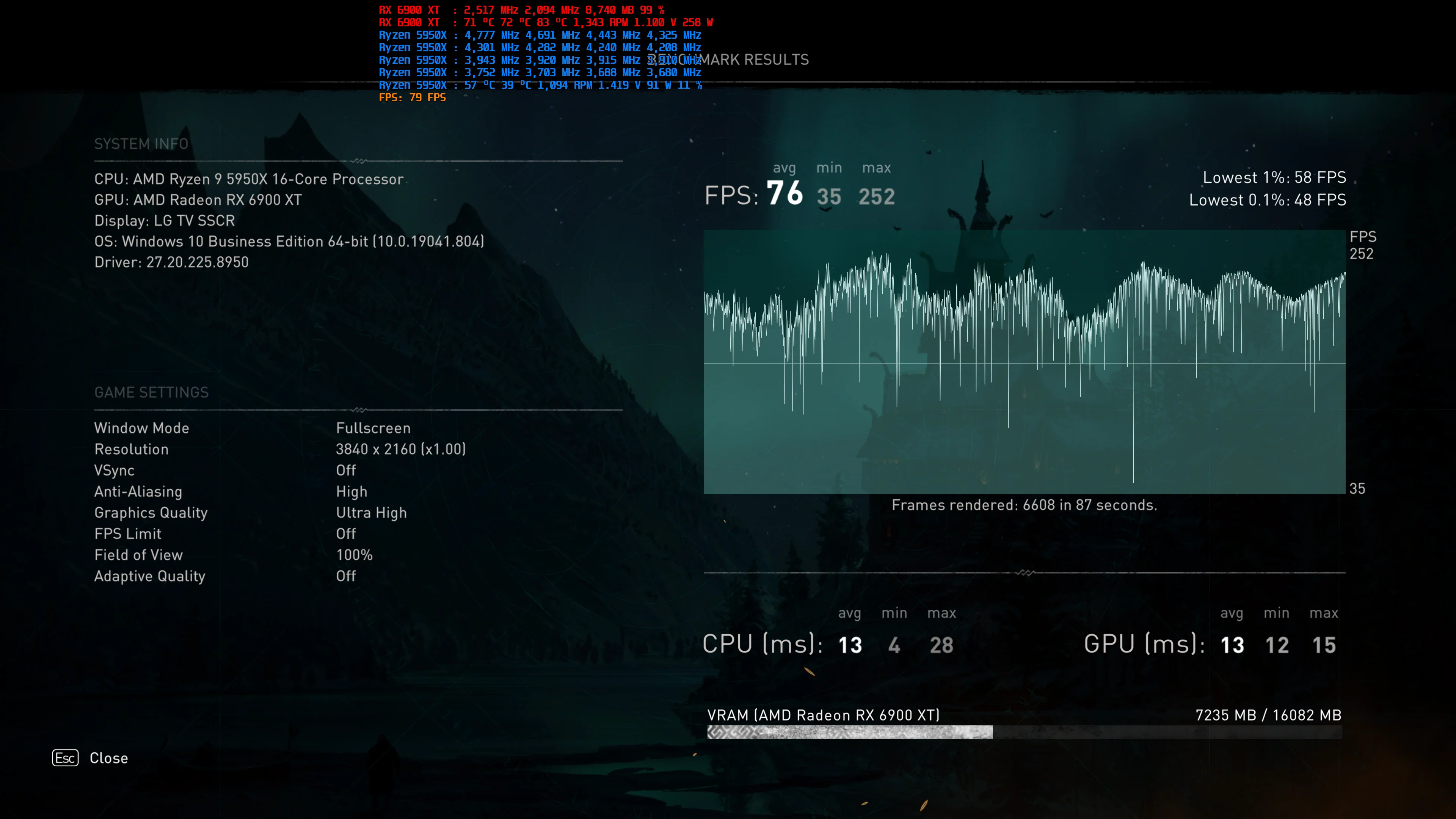1456x819 pixels.
Task: Click the GAME SETTINGS heading
Action: (x=152, y=392)
